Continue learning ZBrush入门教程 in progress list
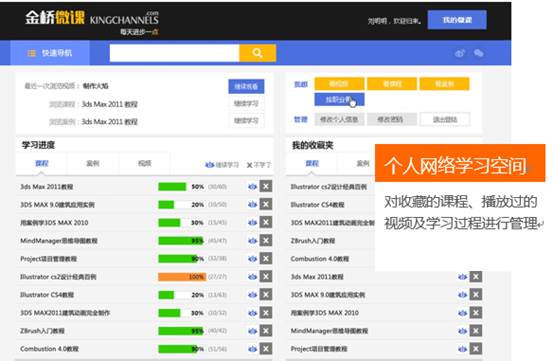The height and width of the screenshot is (361, 554). click(x=252, y=331)
